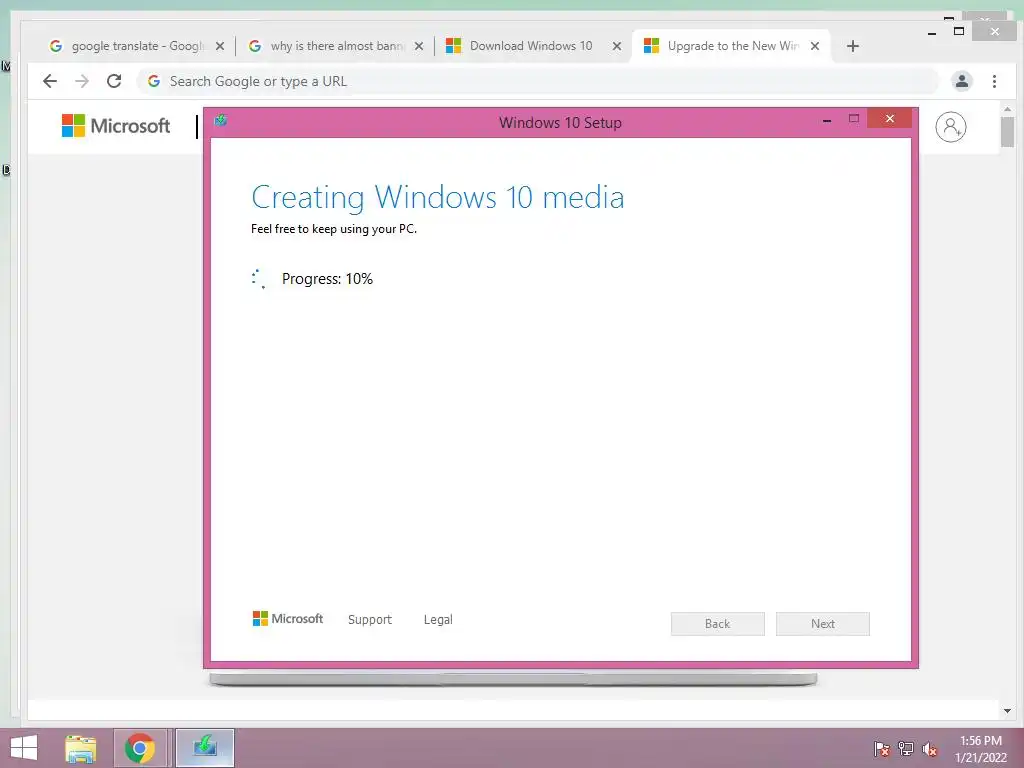This screenshot has height=768, width=1024.
Task: Click page scrollbar up arrow
Action: 1007,108
